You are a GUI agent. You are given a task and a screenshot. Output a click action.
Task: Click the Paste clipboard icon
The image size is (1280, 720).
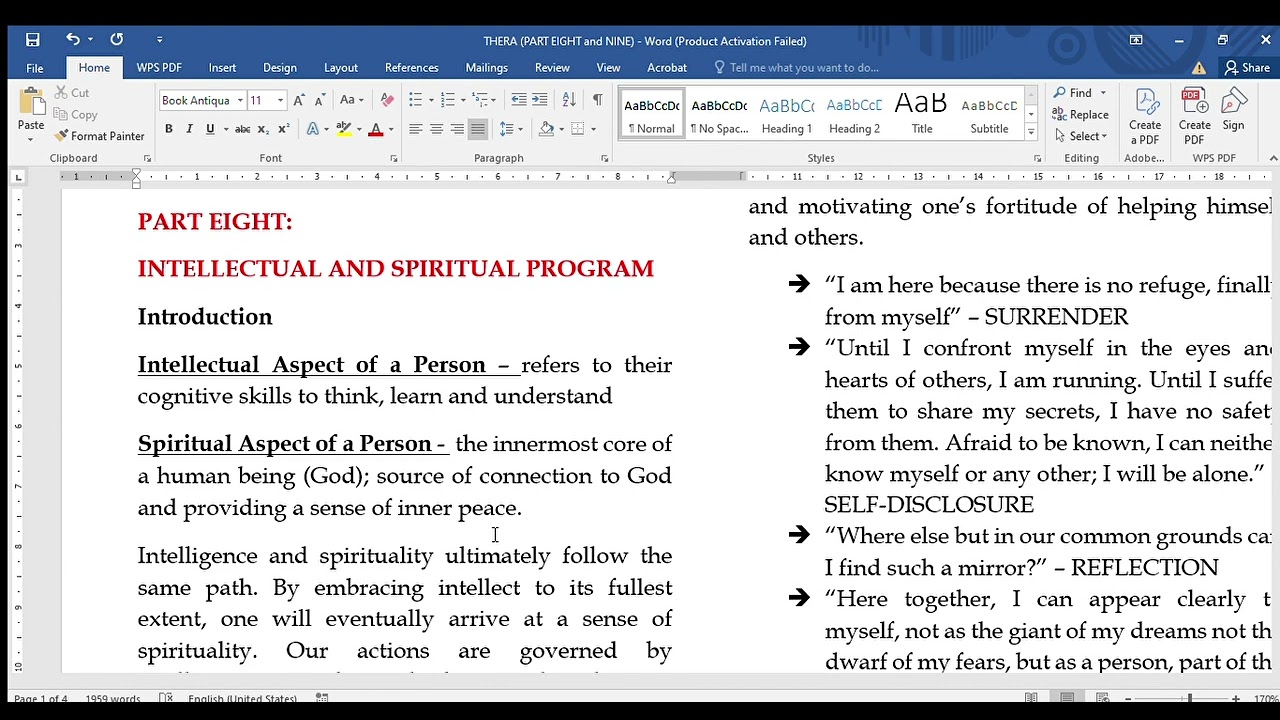(x=31, y=103)
